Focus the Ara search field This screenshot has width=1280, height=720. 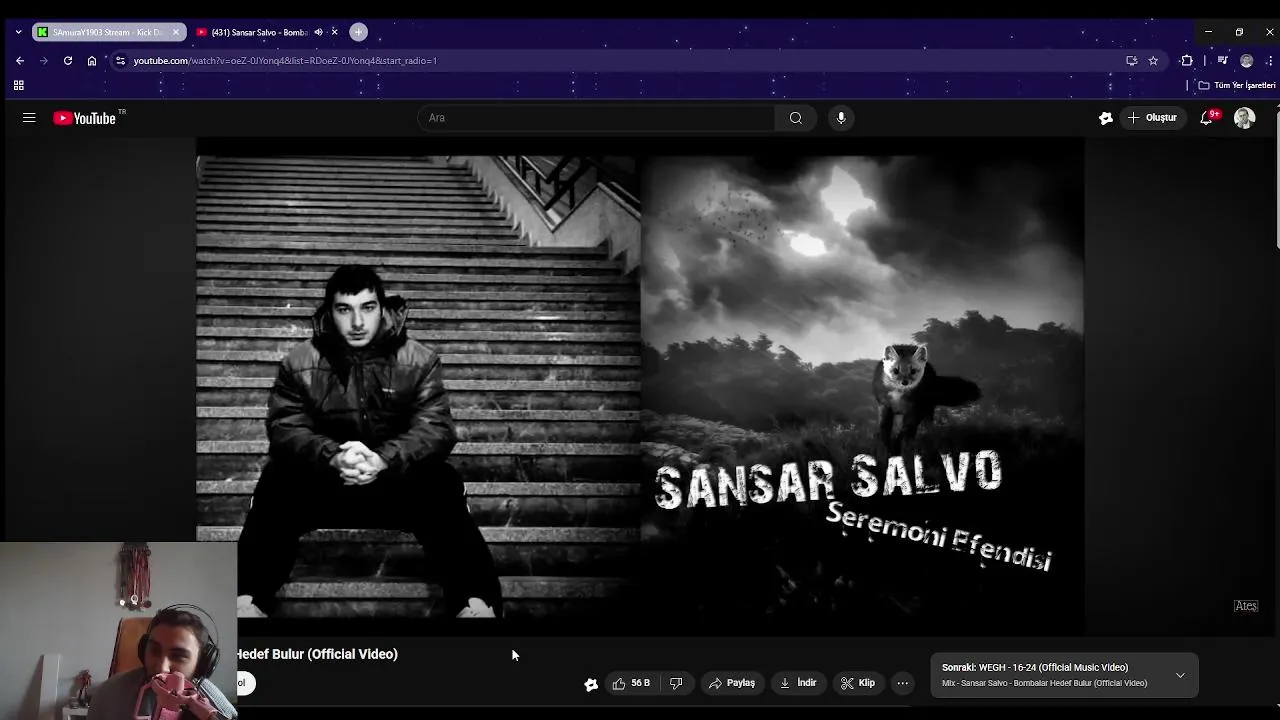point(596,118)
